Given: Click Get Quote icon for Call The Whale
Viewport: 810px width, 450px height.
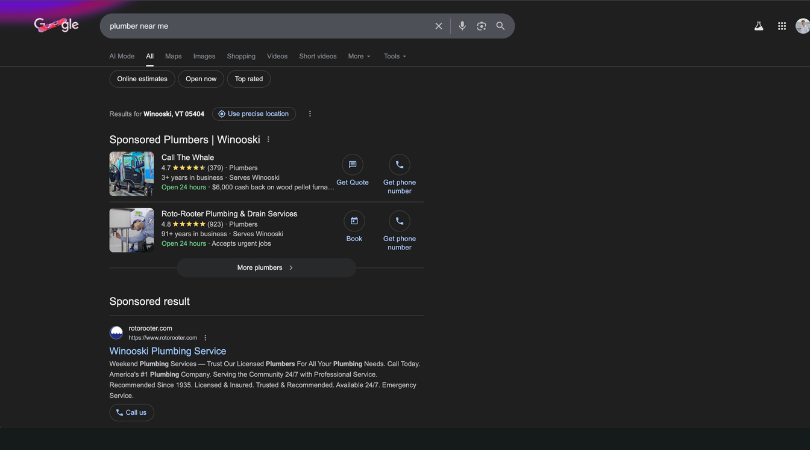Looking at the screenshot, I should pyautogui.click(x=352, y=165).
